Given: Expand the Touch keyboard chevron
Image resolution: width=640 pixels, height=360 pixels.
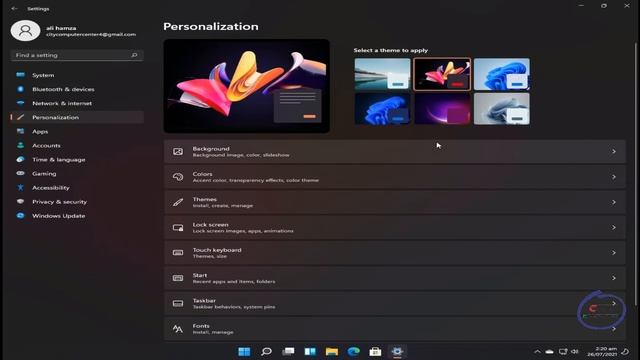Looking at the screenshot, I should 614,253.
